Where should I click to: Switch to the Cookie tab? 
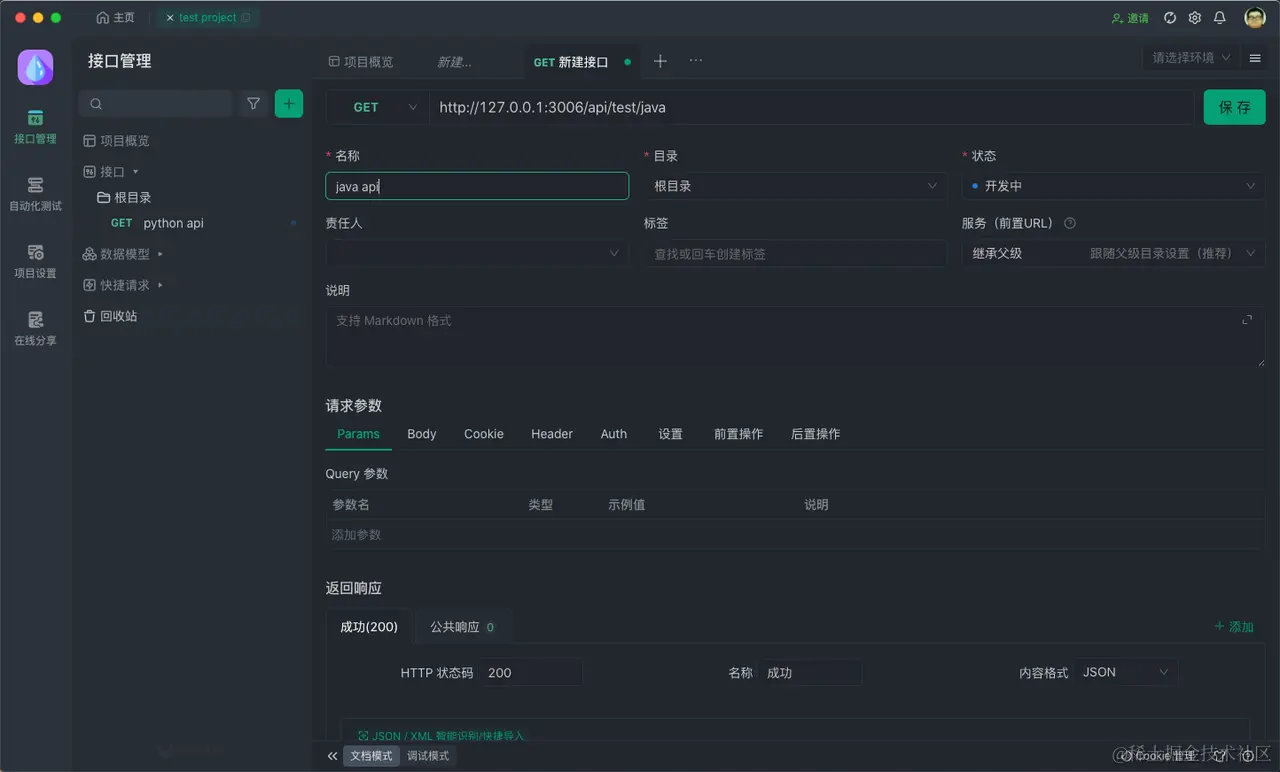[484, 434]
